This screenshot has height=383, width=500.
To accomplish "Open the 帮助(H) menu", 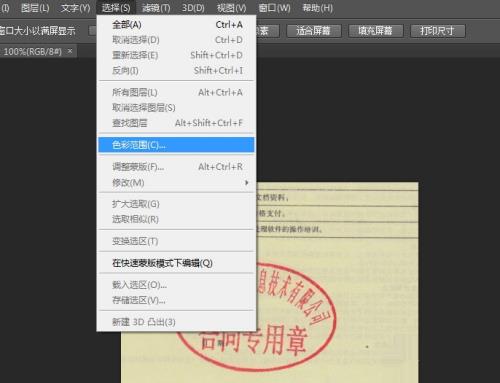I will [317, 8].
